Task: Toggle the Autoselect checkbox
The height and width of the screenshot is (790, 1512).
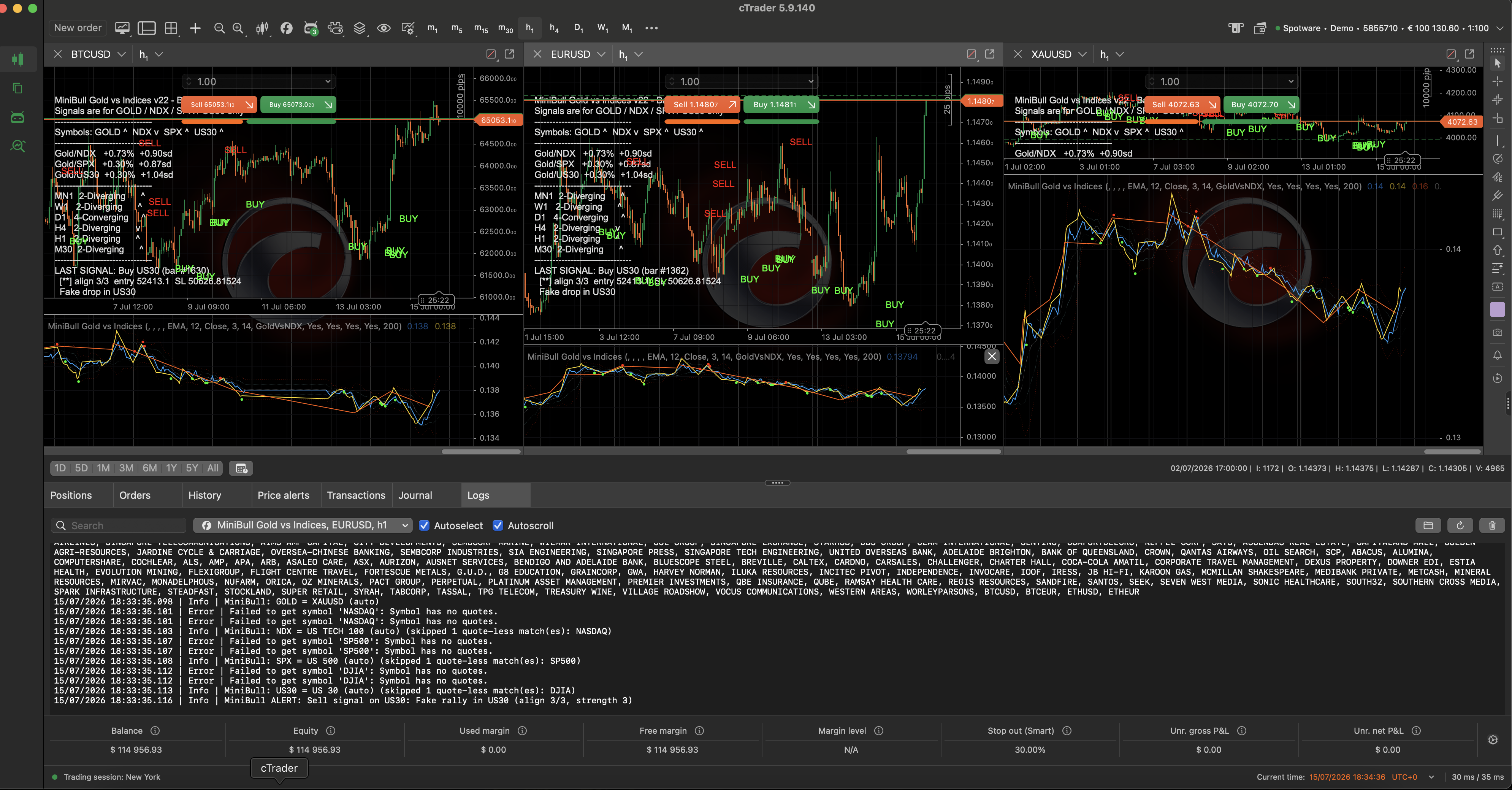Action: [424, 525]
